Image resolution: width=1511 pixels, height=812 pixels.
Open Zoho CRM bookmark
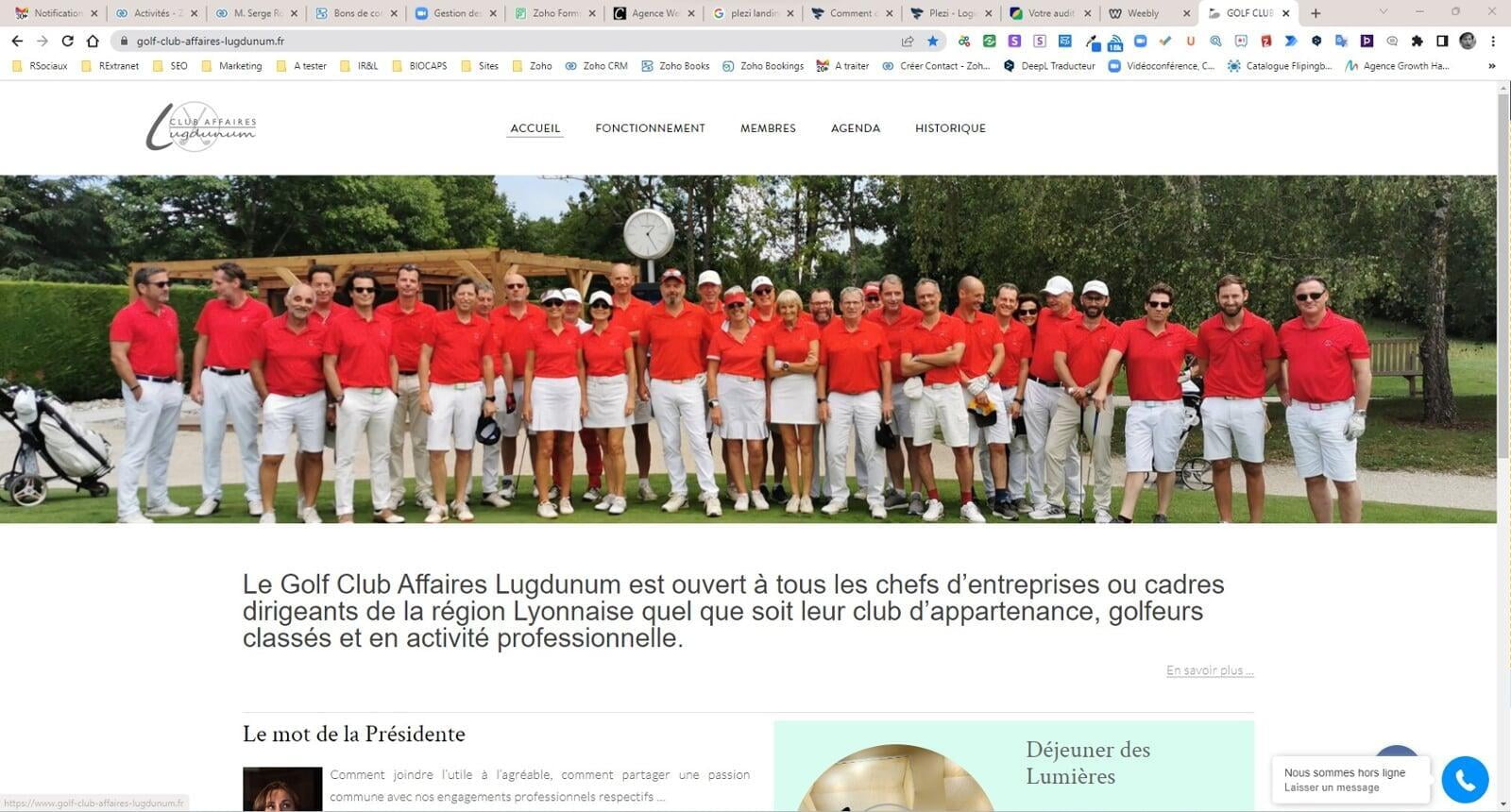click(x=596, y=66)
